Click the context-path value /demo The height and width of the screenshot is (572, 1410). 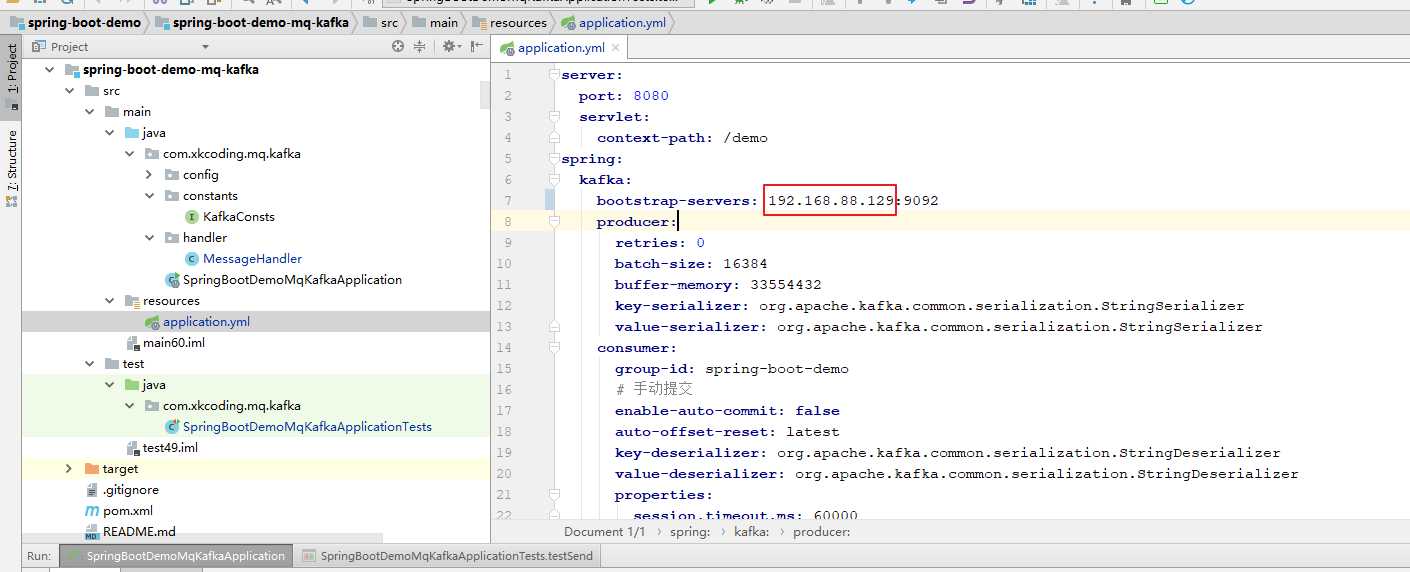(745, 138)
